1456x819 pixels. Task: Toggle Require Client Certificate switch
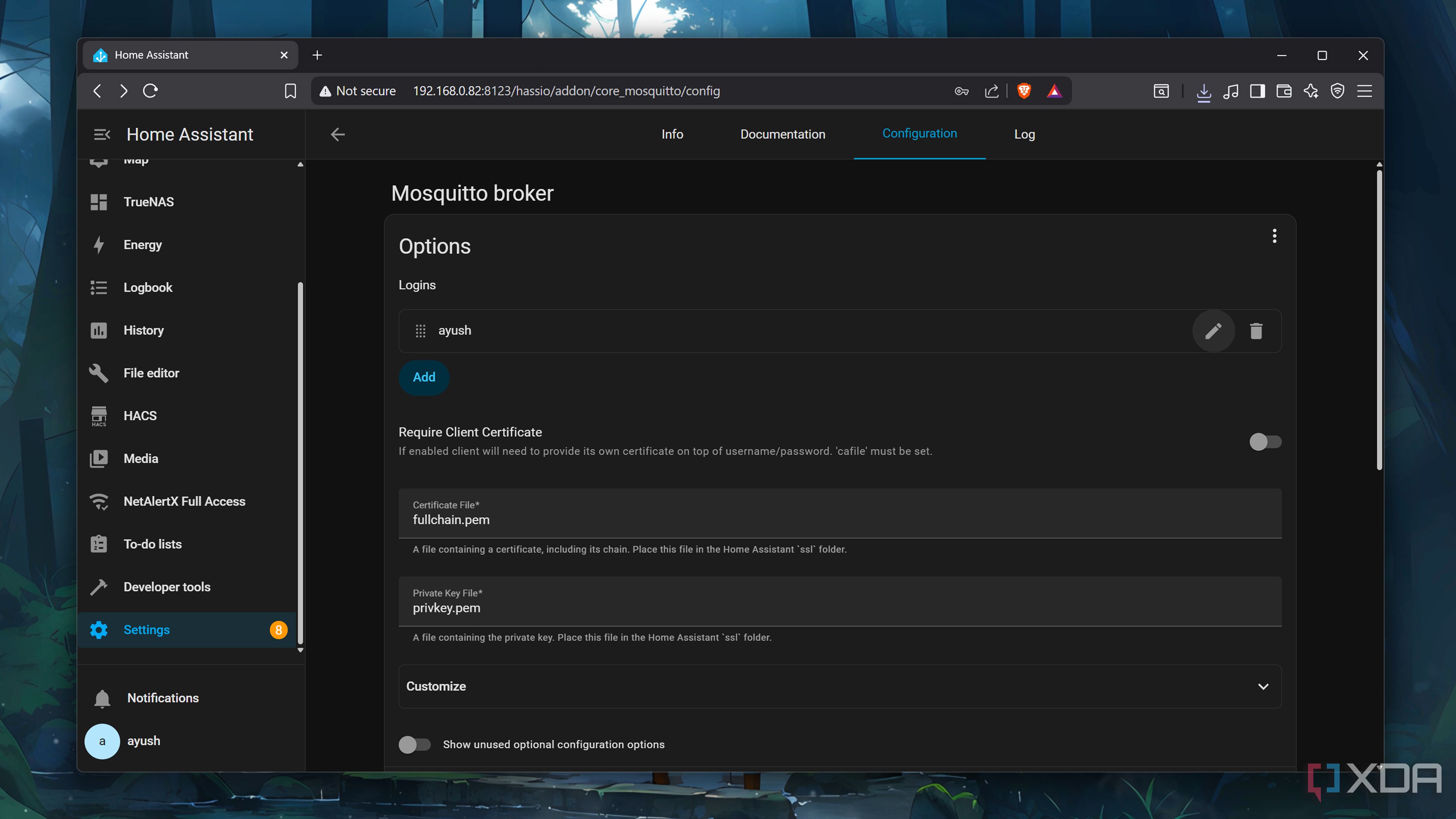[1265, 441]
